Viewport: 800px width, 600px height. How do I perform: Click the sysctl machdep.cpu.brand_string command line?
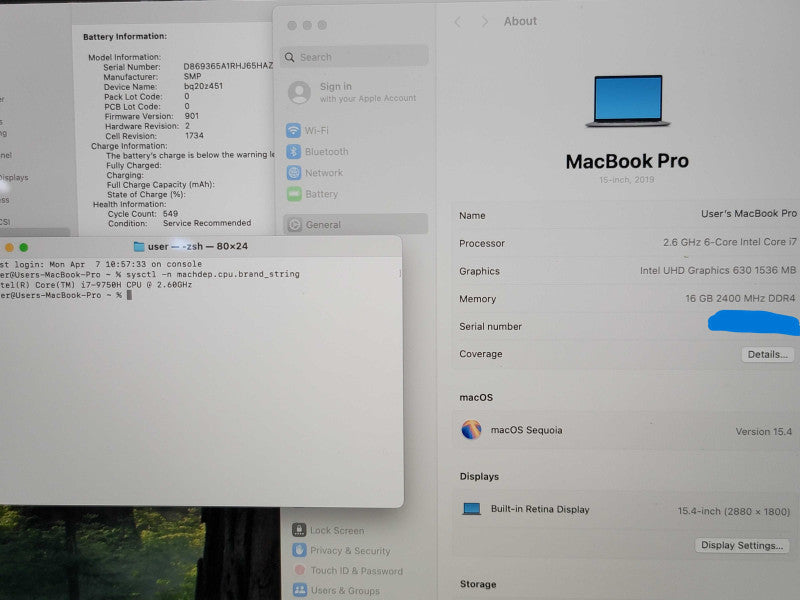pyautogui.click(x=213, y=274)
